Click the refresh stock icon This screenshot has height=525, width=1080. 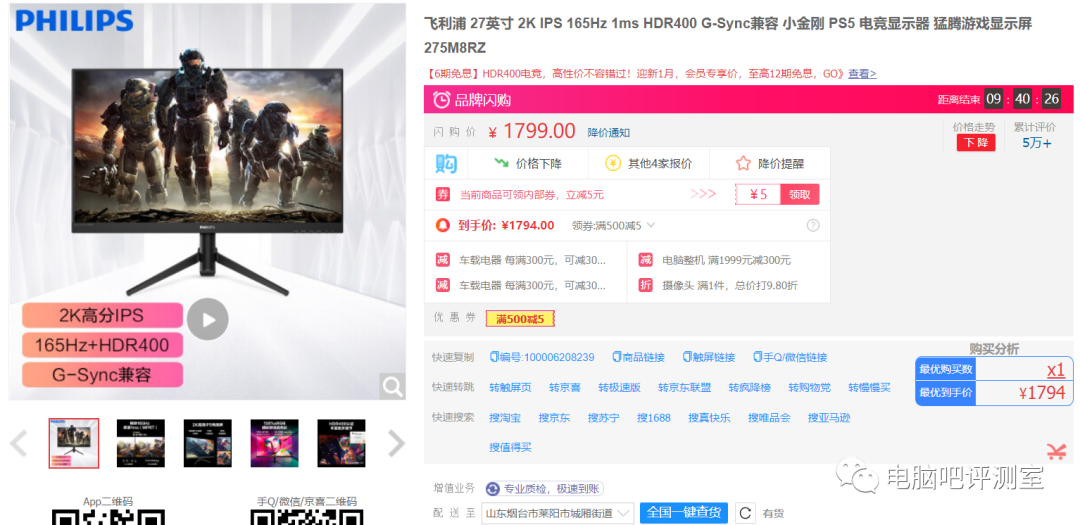(746, 513)
